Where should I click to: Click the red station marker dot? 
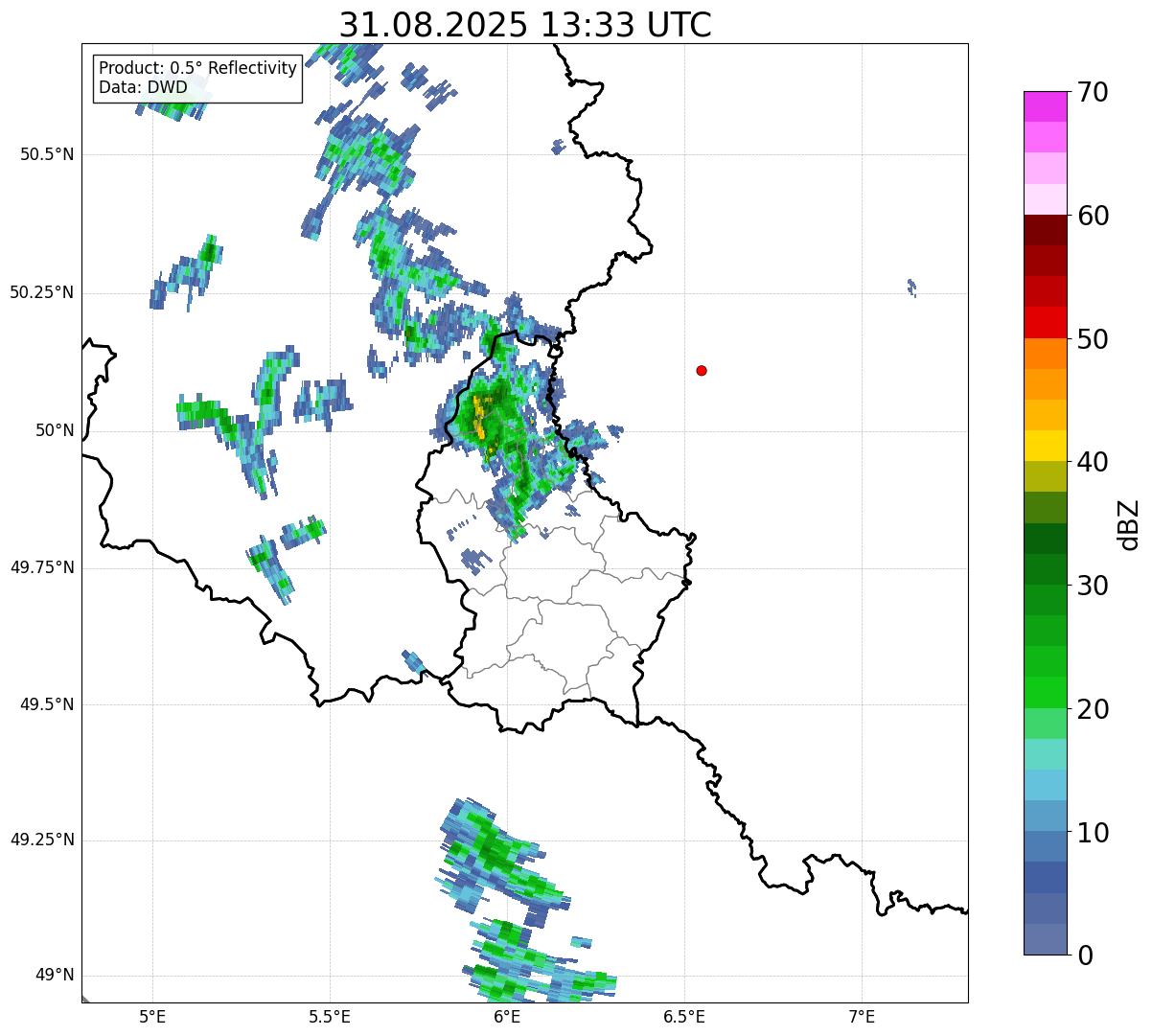[702, 370]
